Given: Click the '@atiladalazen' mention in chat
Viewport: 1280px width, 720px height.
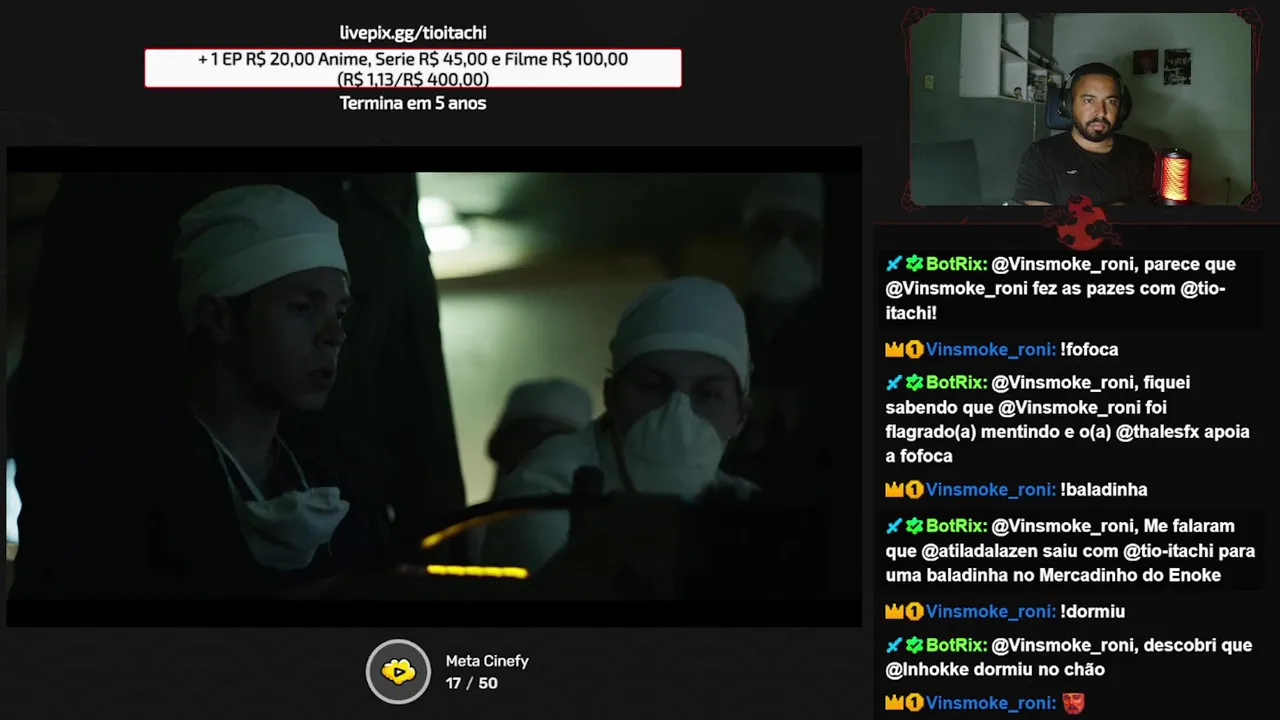Looking at the screenshot, I should 981,551.
